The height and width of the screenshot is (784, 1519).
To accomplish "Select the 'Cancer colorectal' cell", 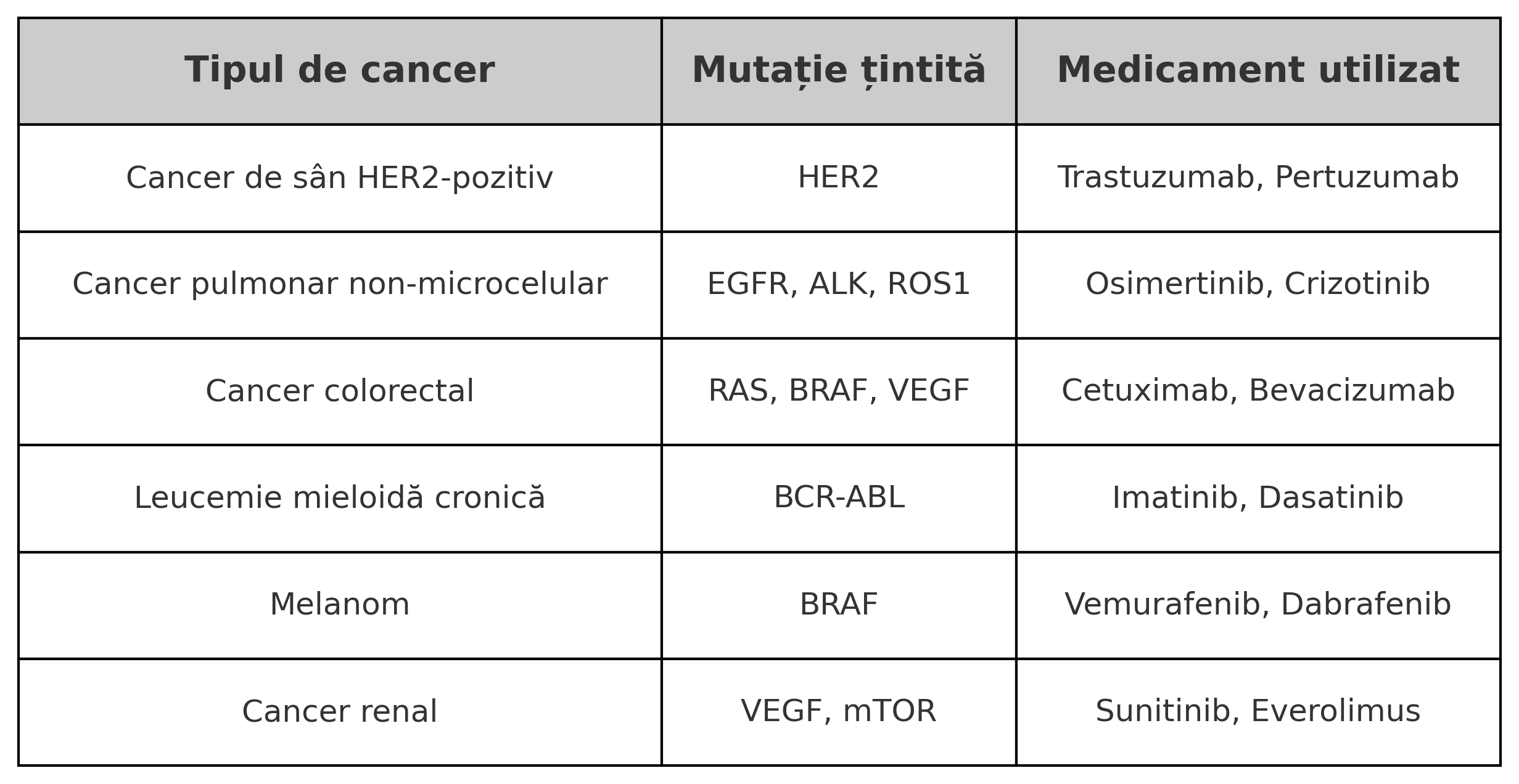I will point(339,391).
